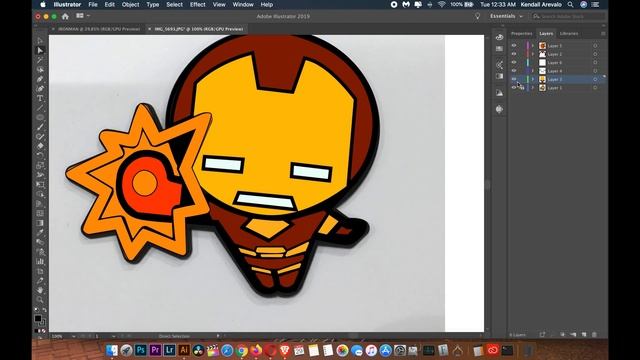Image resolution: width=640 pixels, height=360 pixels.
Task: Click the Default Fill and Stroke icon
Action: (x=36, y=311)
